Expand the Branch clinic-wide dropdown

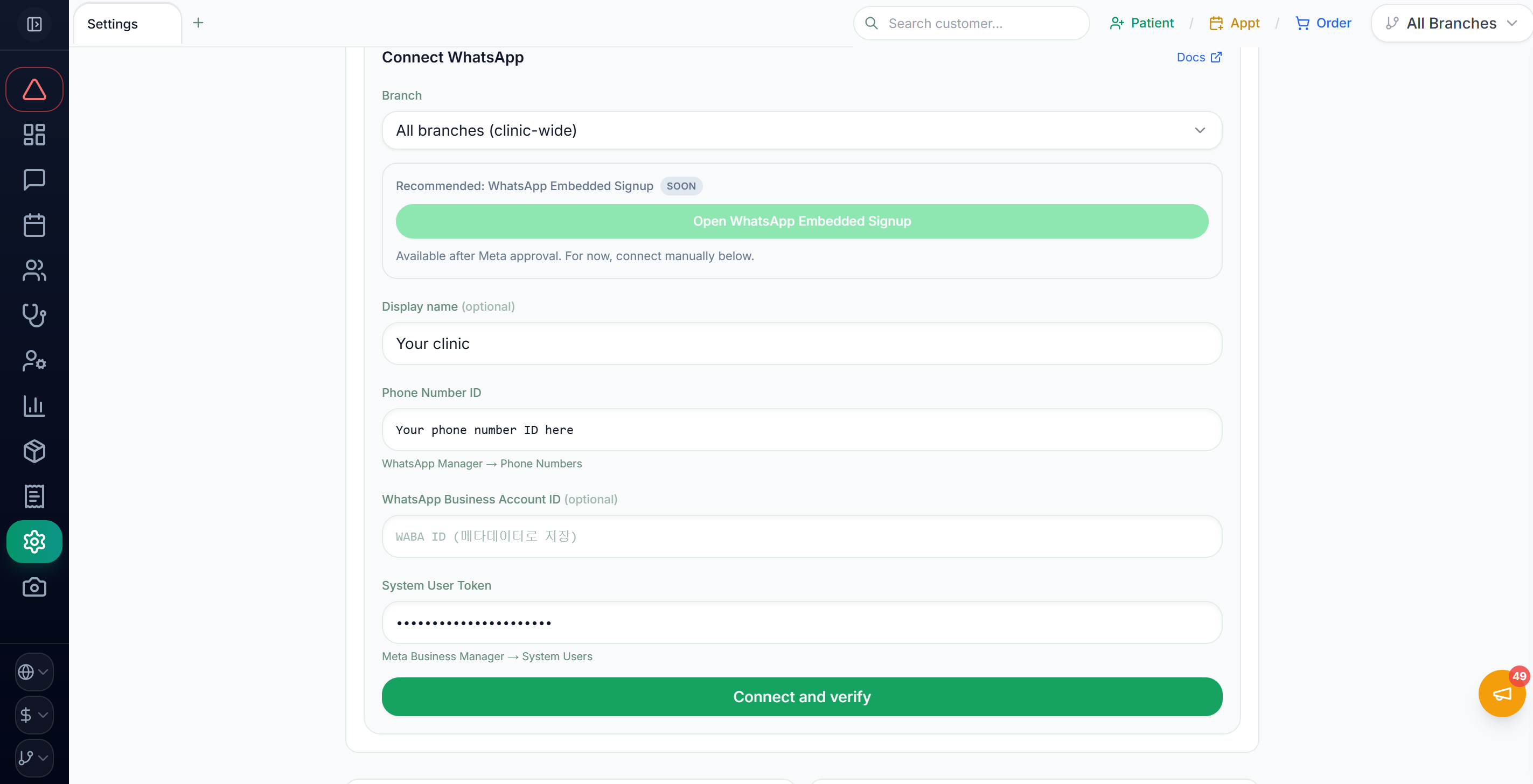802,130
